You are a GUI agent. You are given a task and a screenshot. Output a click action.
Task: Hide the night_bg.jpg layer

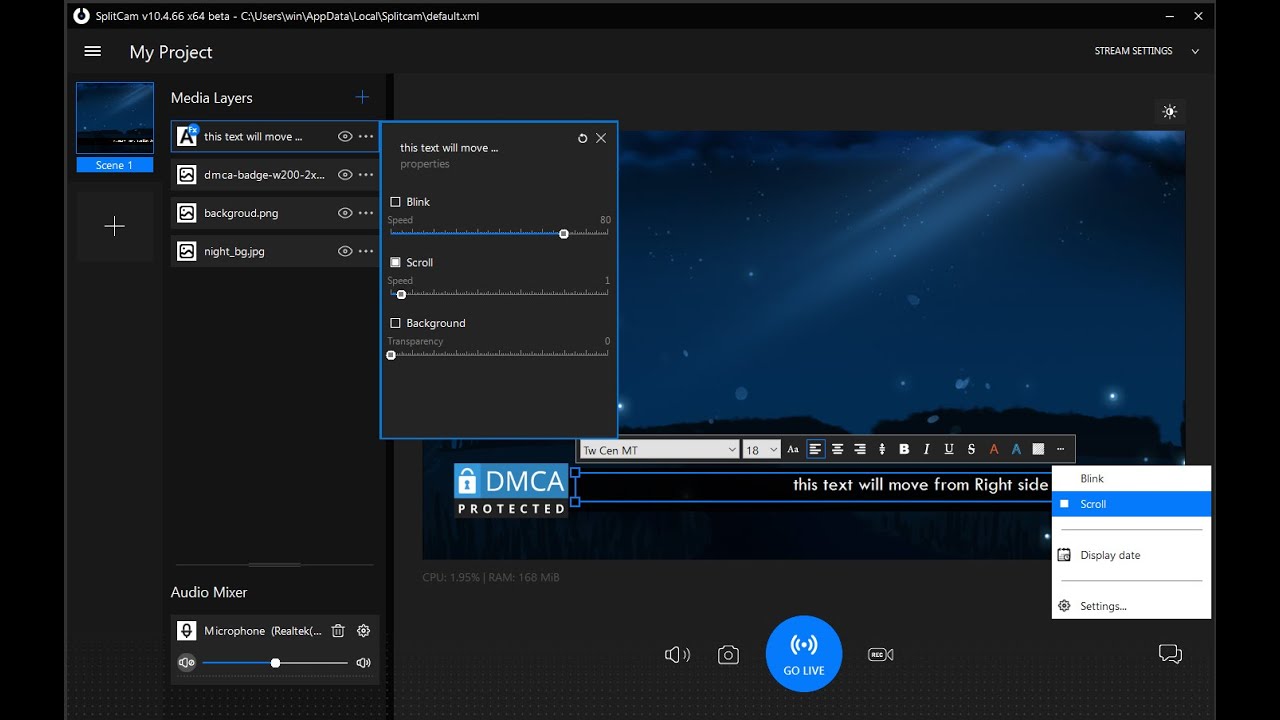[x=345, y=252]
